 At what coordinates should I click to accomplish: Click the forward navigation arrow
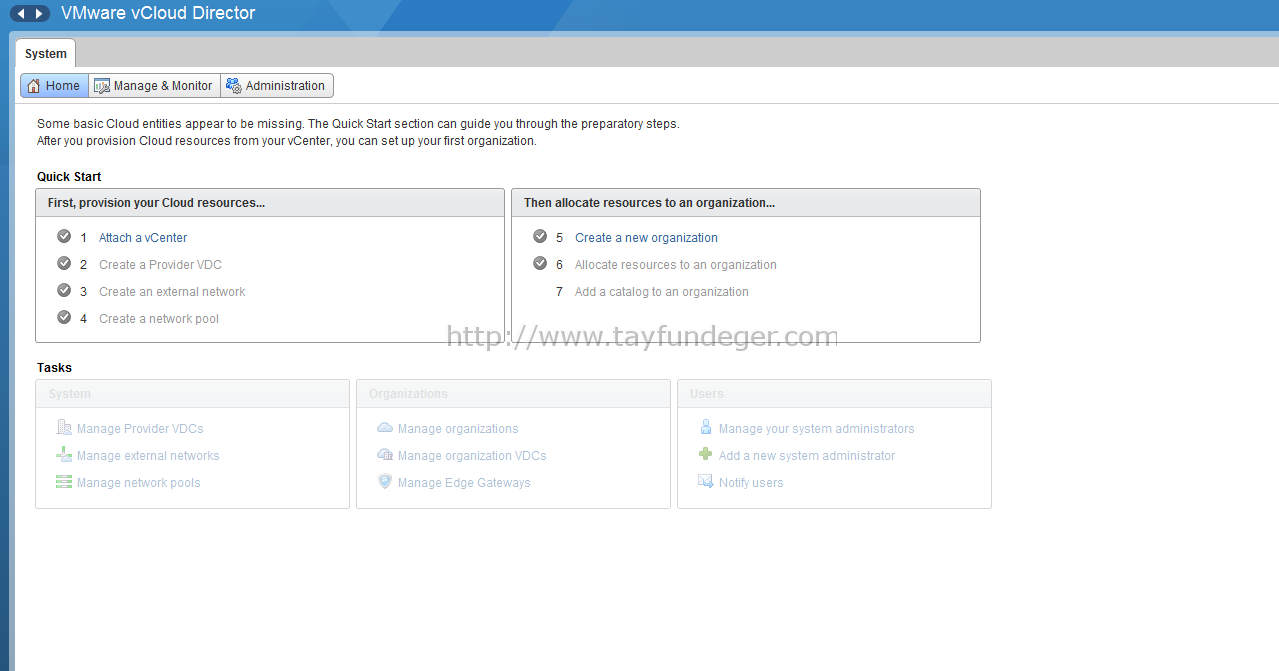(39, 14)
